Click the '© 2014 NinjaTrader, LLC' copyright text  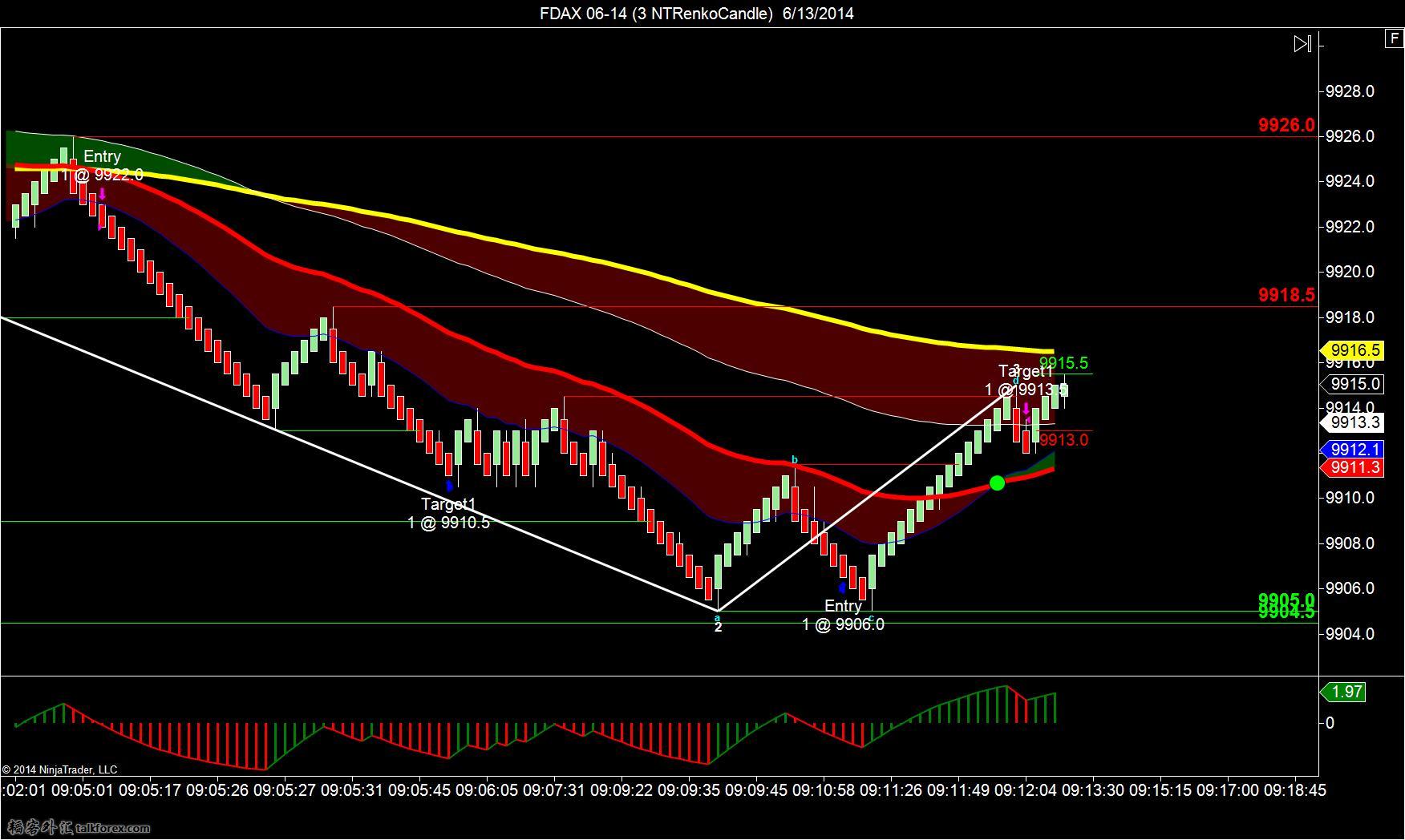click(59, 769)
